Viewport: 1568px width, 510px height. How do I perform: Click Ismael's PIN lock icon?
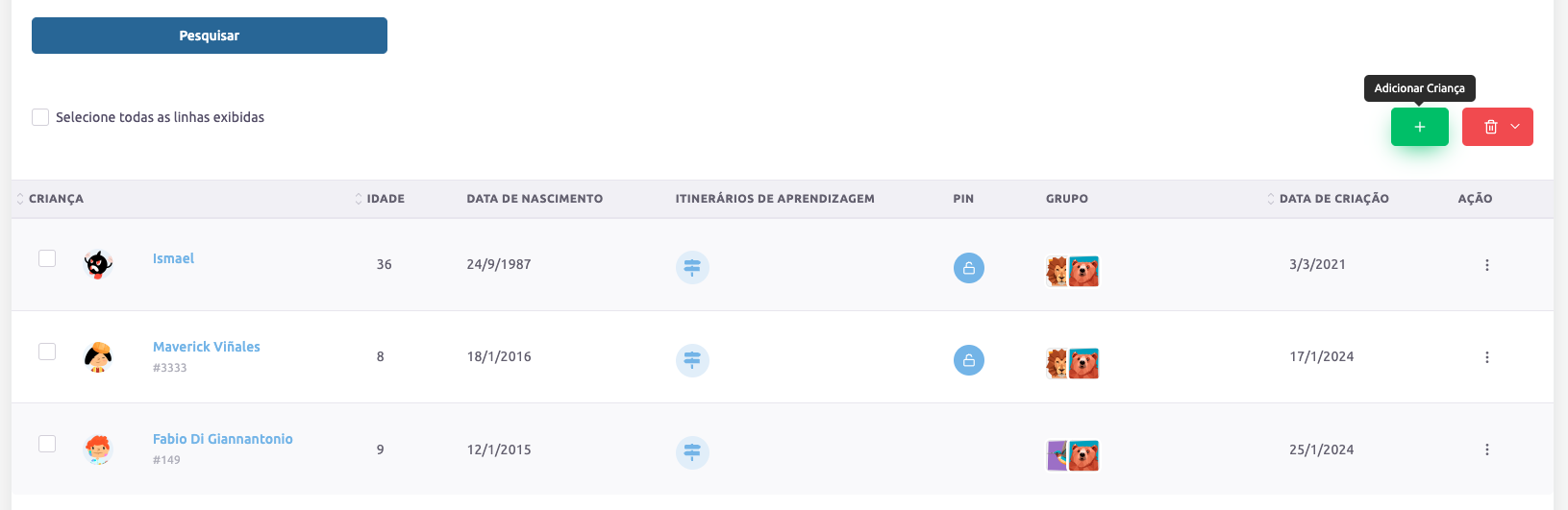(x=968, y=268)
